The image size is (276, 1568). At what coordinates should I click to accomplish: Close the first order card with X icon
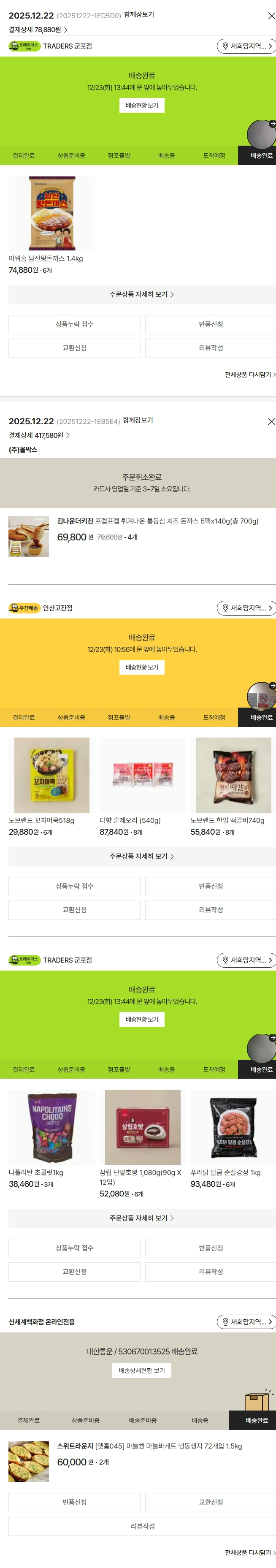[271, 16]
